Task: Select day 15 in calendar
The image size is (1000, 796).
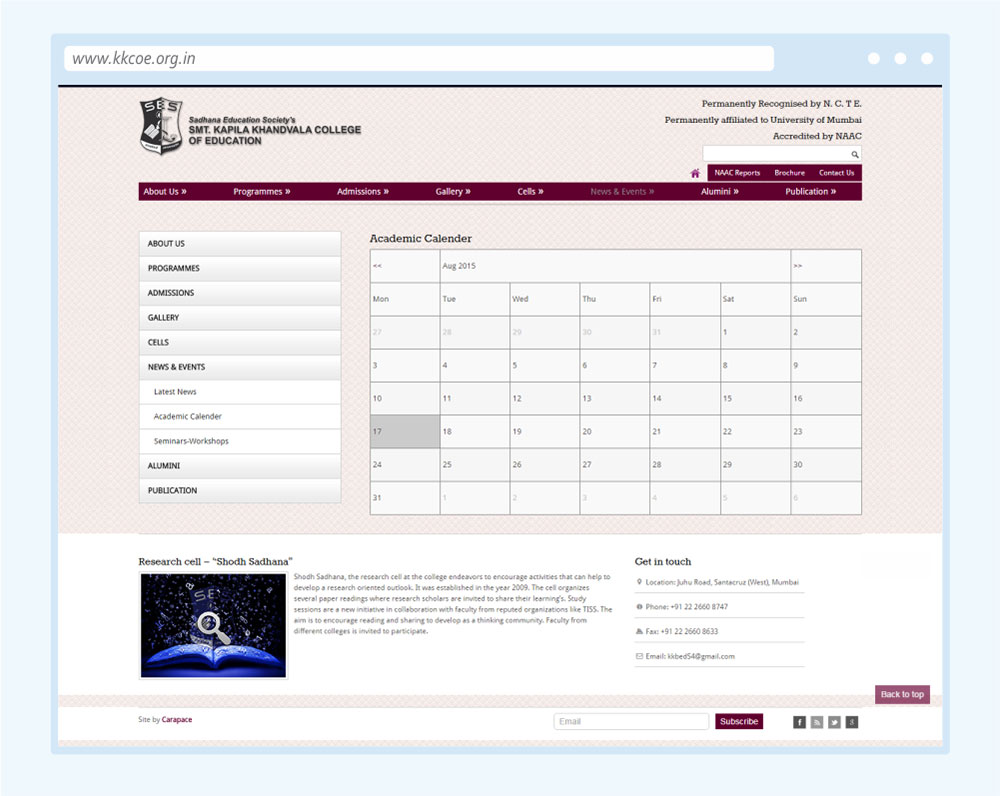Action: tap(756, 399)
